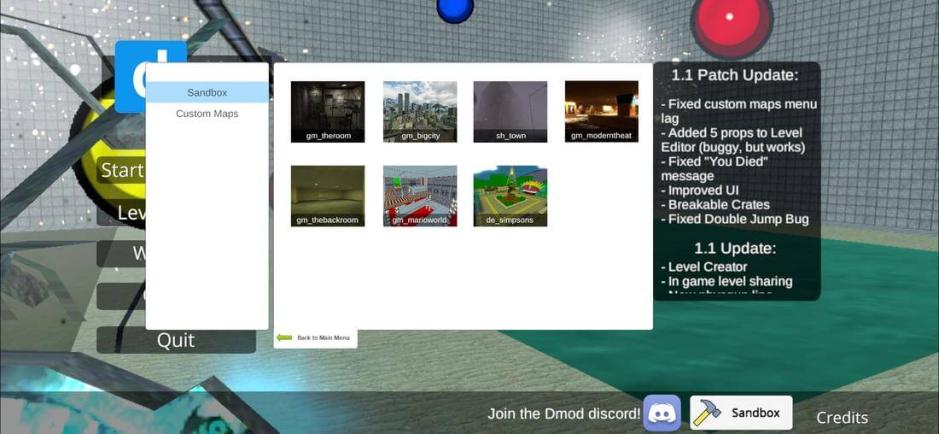Load the gm_thebackroom map

point(328,196)
